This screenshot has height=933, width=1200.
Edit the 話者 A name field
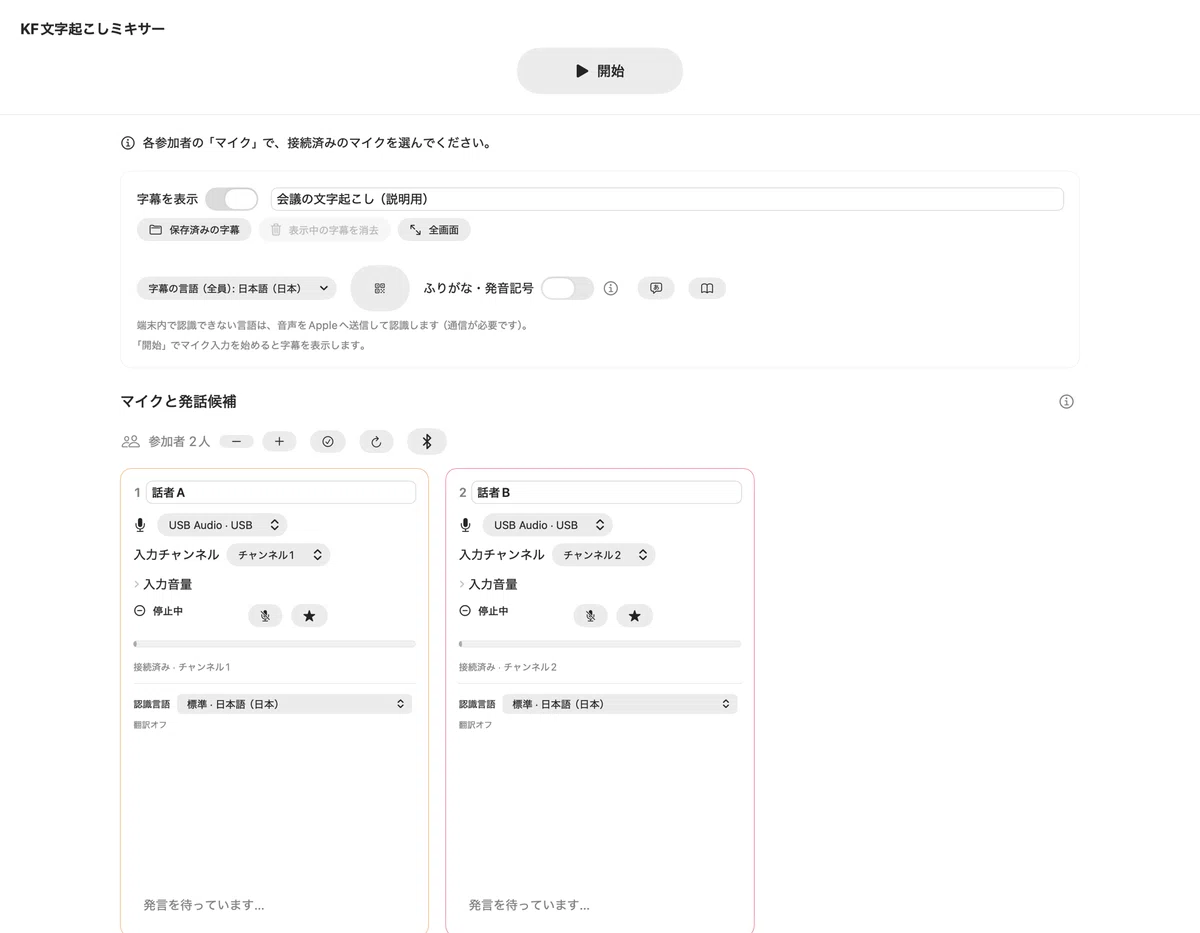pyautogui.click(x=281, y=492)
